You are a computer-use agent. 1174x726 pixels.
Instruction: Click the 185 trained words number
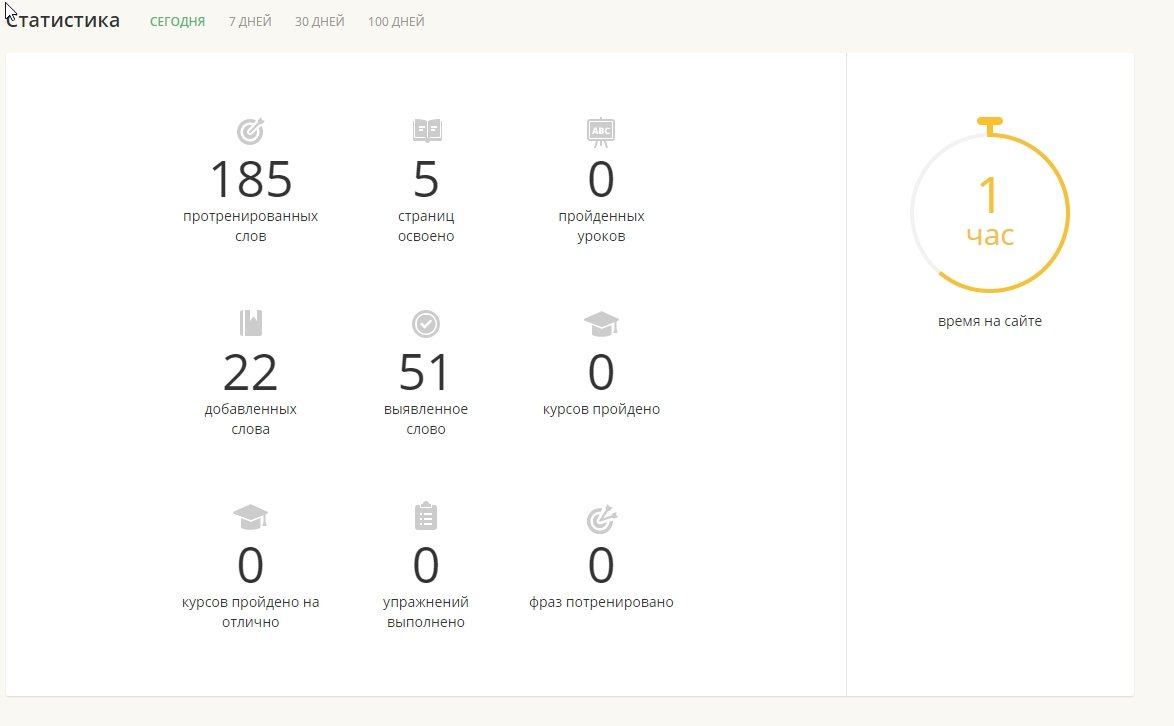pos(250,180)
